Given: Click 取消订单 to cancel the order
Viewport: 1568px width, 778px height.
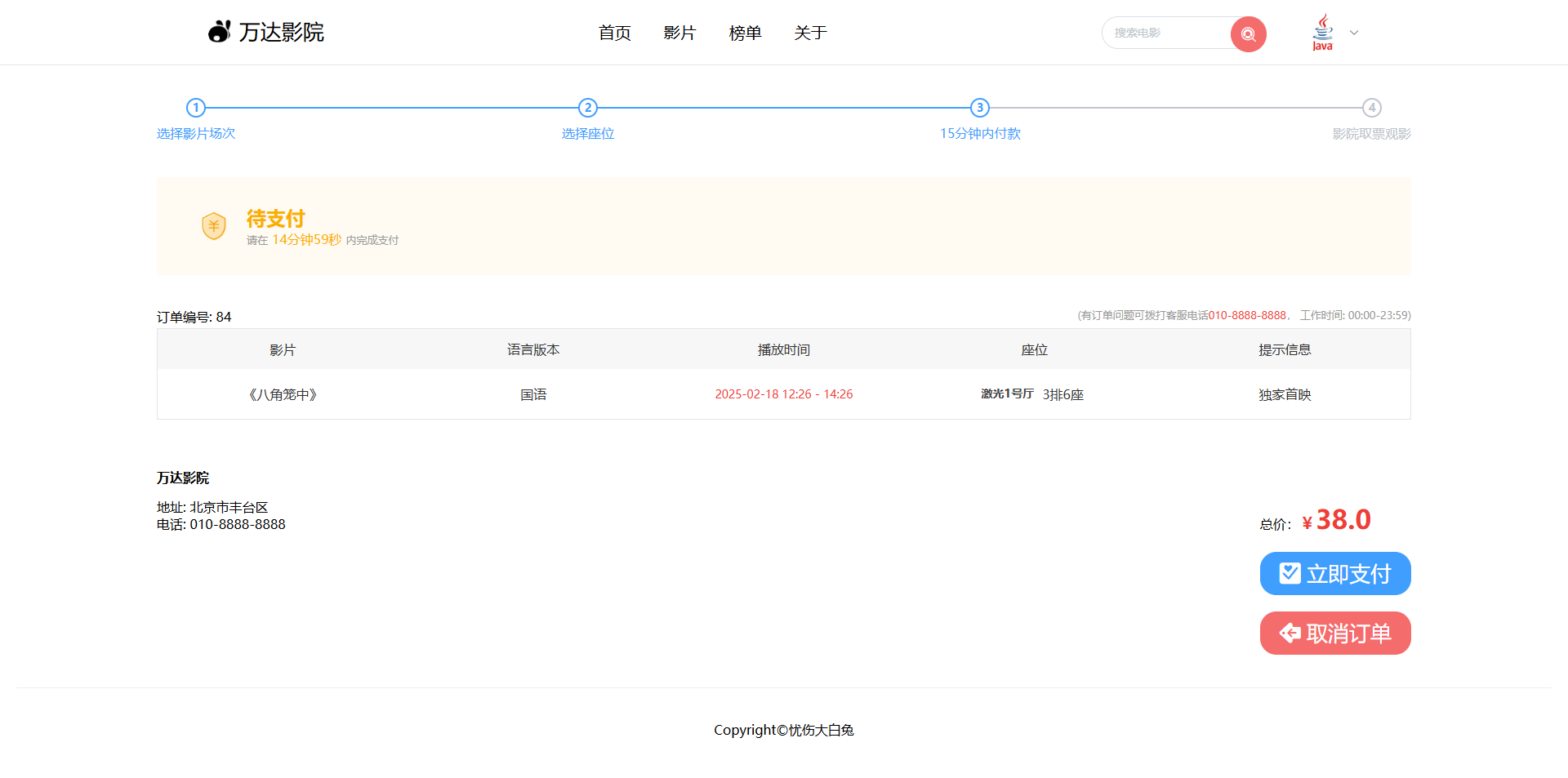Looking at the screenshot, I should coord(1334,633).
